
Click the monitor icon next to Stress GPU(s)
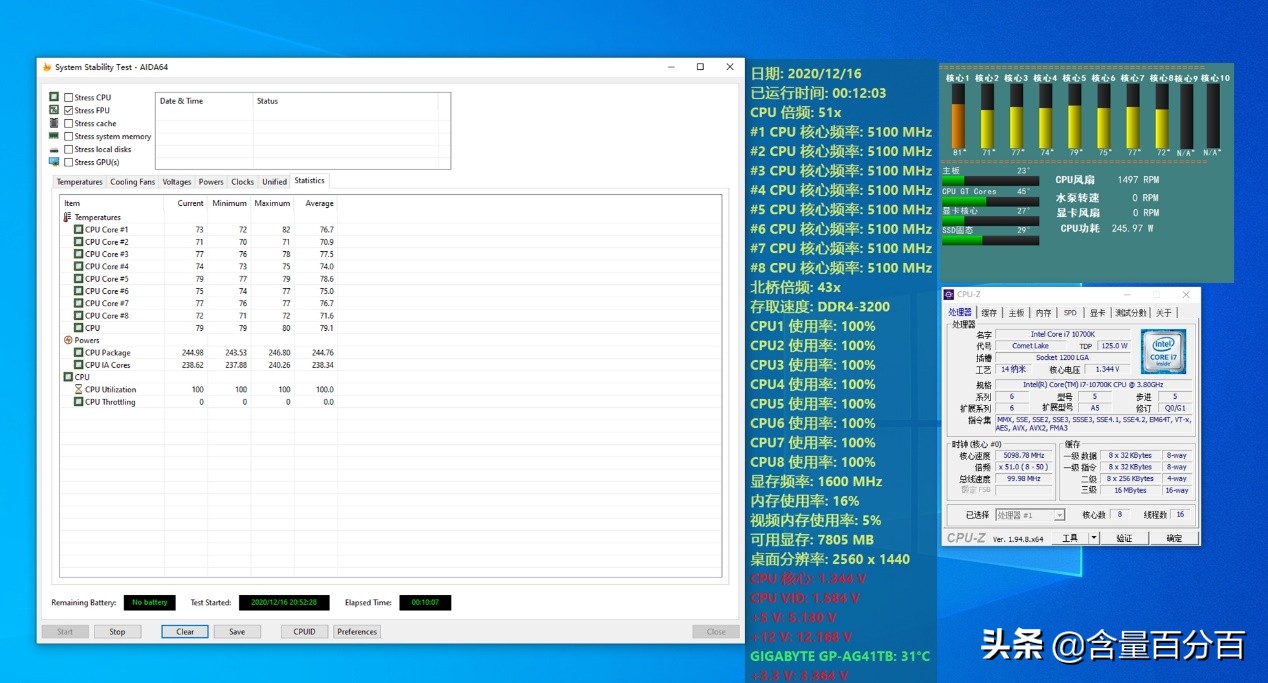pos(54,162)
